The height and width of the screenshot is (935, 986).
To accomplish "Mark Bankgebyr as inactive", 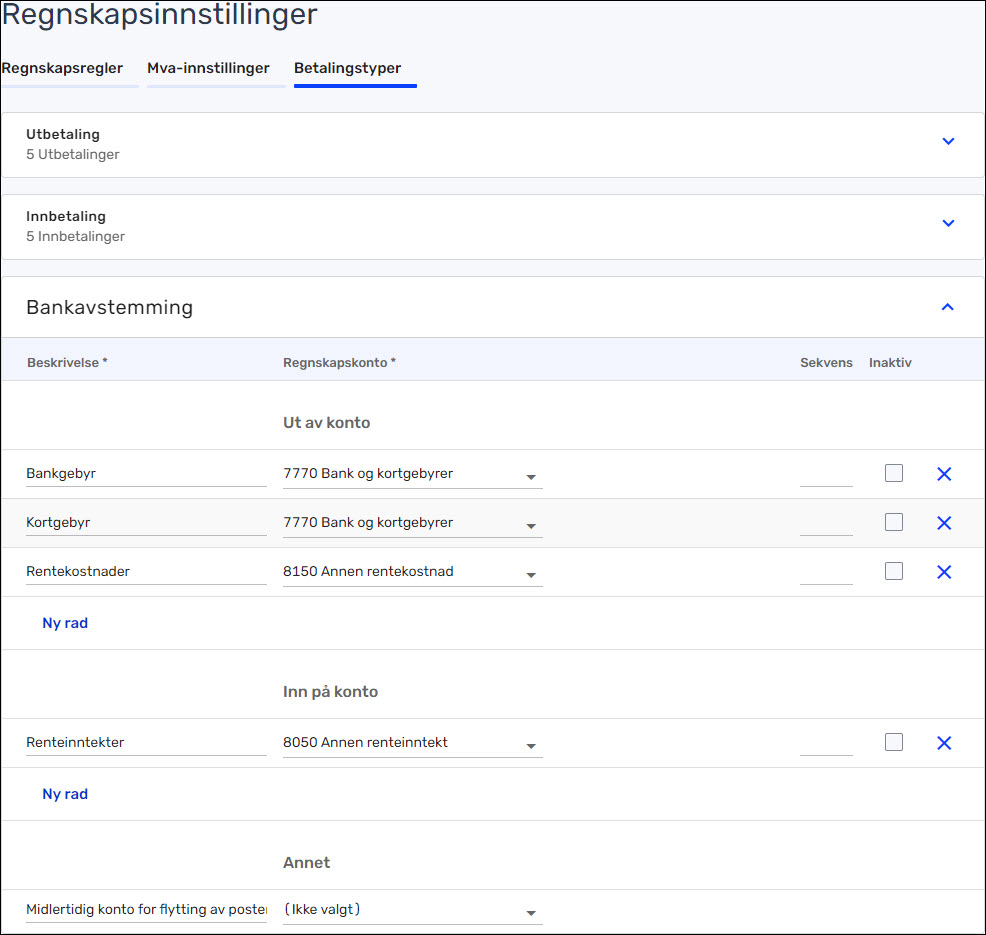I will tap(894, 473).
